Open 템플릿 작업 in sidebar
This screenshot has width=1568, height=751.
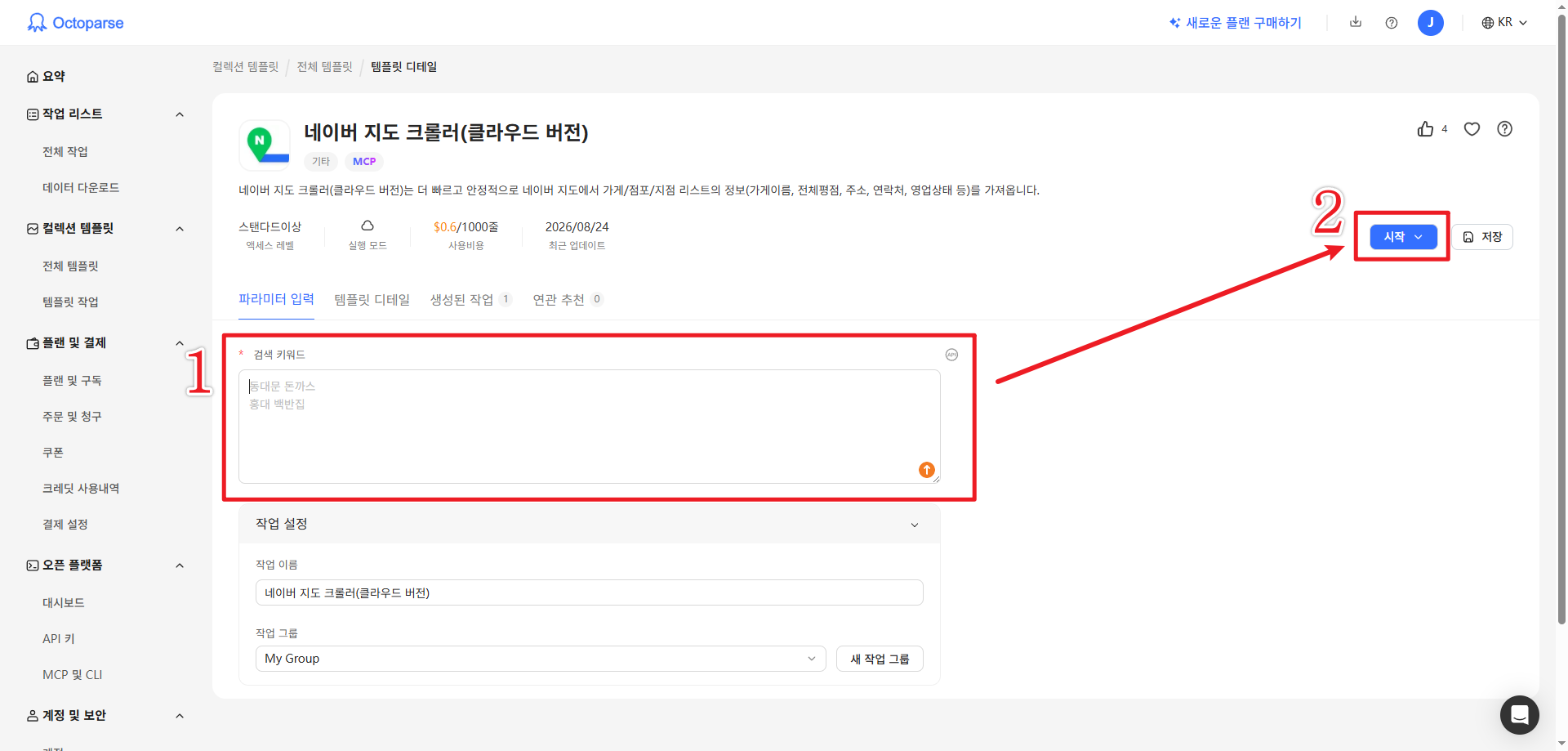pos(70,302)
